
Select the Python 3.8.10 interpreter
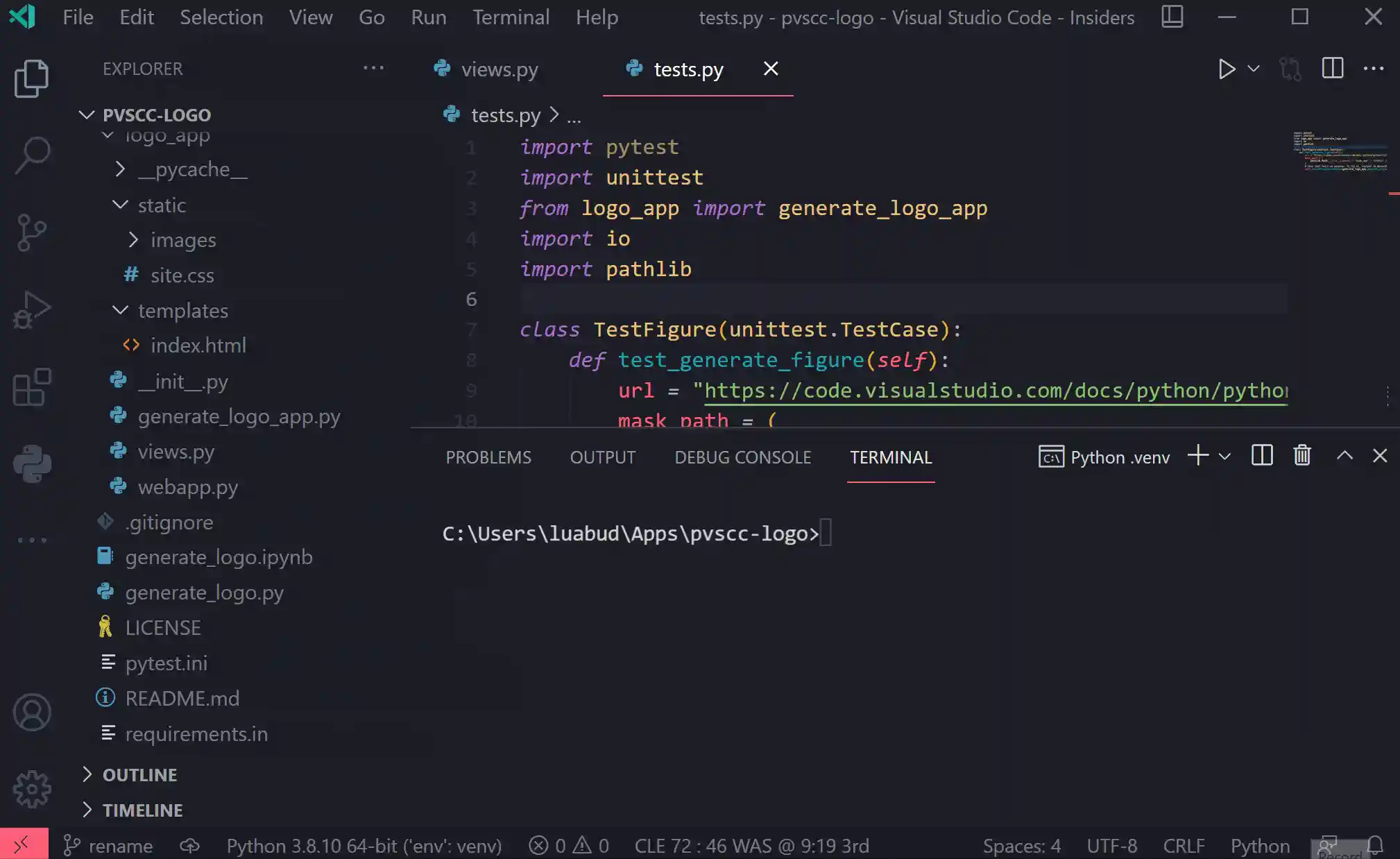click(x=364, y=845)
